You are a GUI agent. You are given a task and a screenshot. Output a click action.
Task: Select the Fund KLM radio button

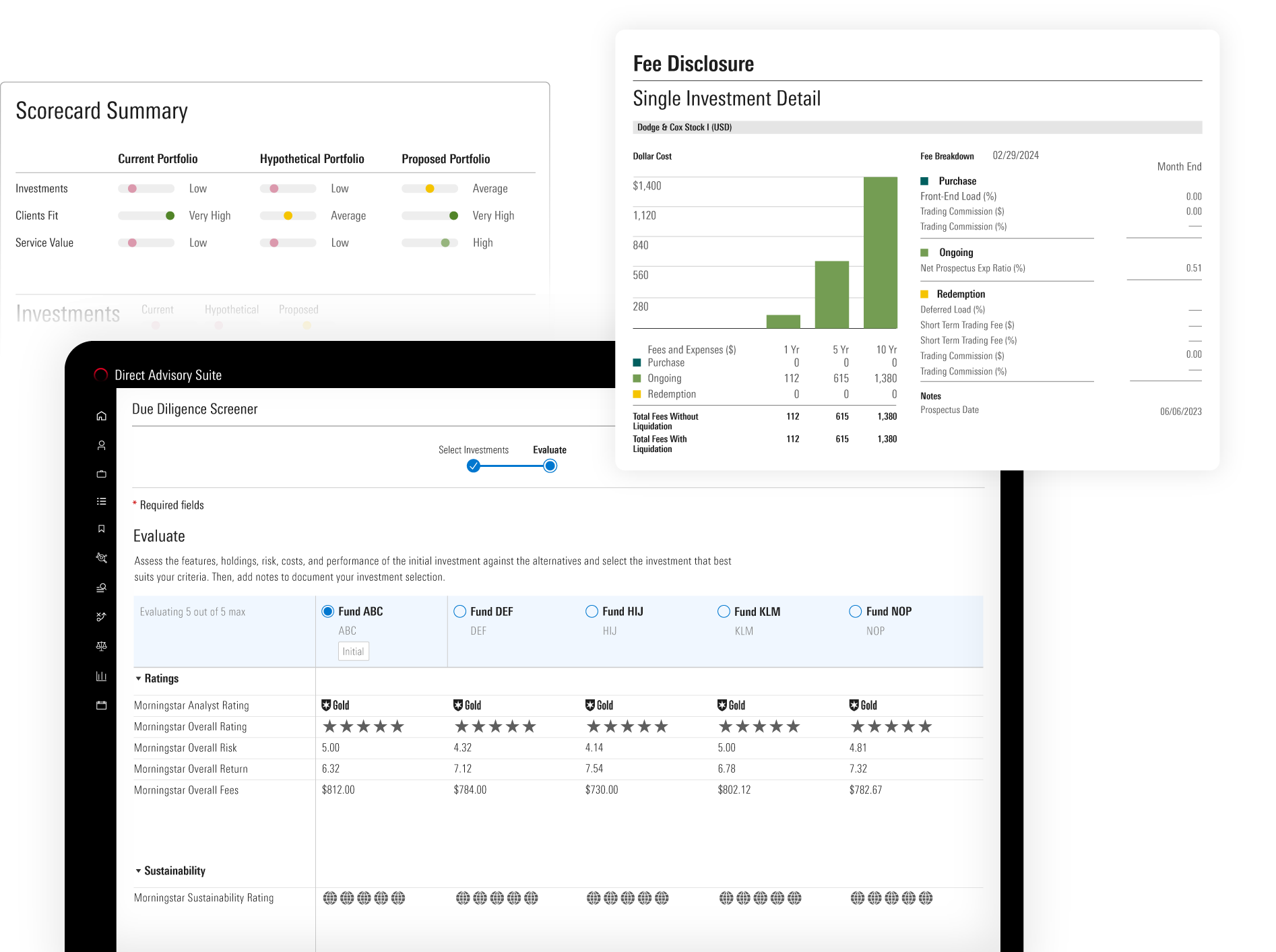point(724,611)
